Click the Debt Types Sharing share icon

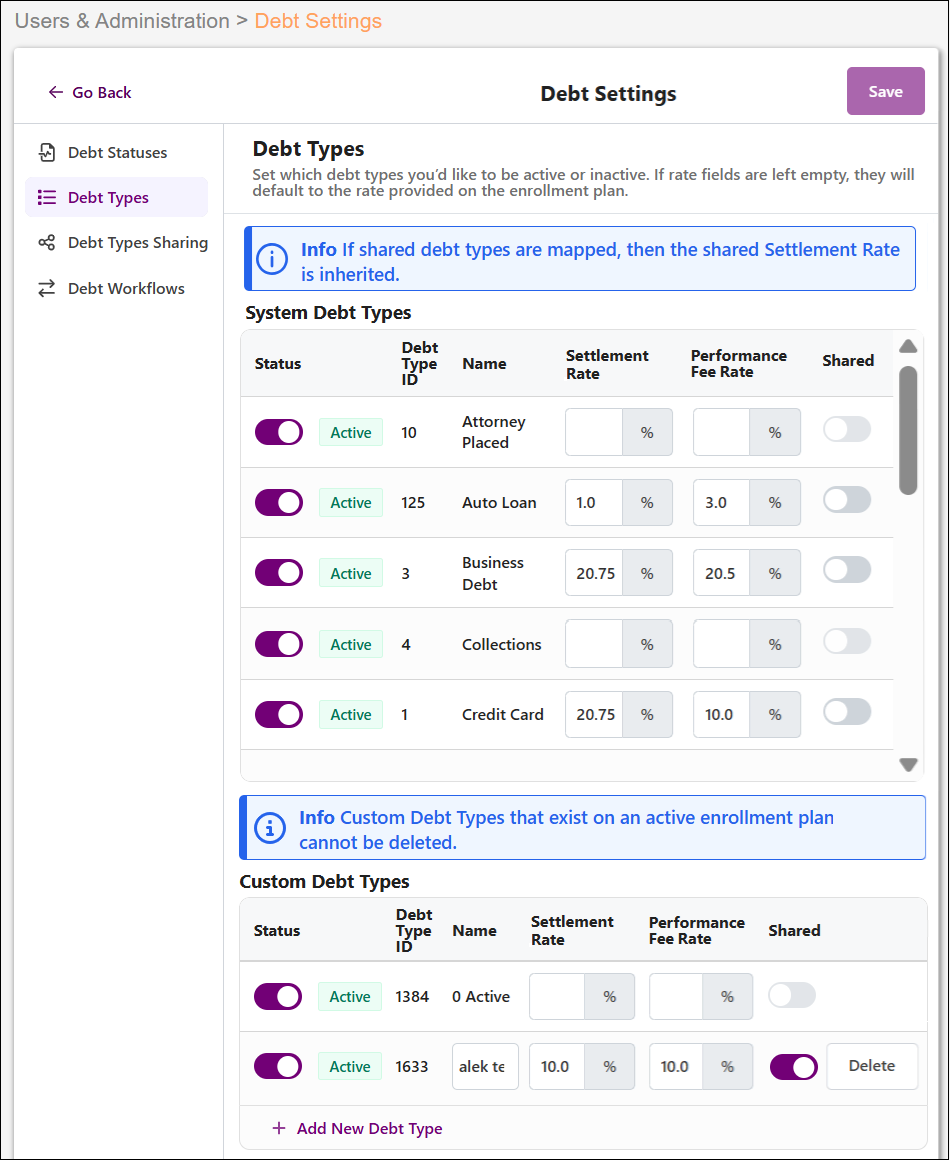click(47, 243)
